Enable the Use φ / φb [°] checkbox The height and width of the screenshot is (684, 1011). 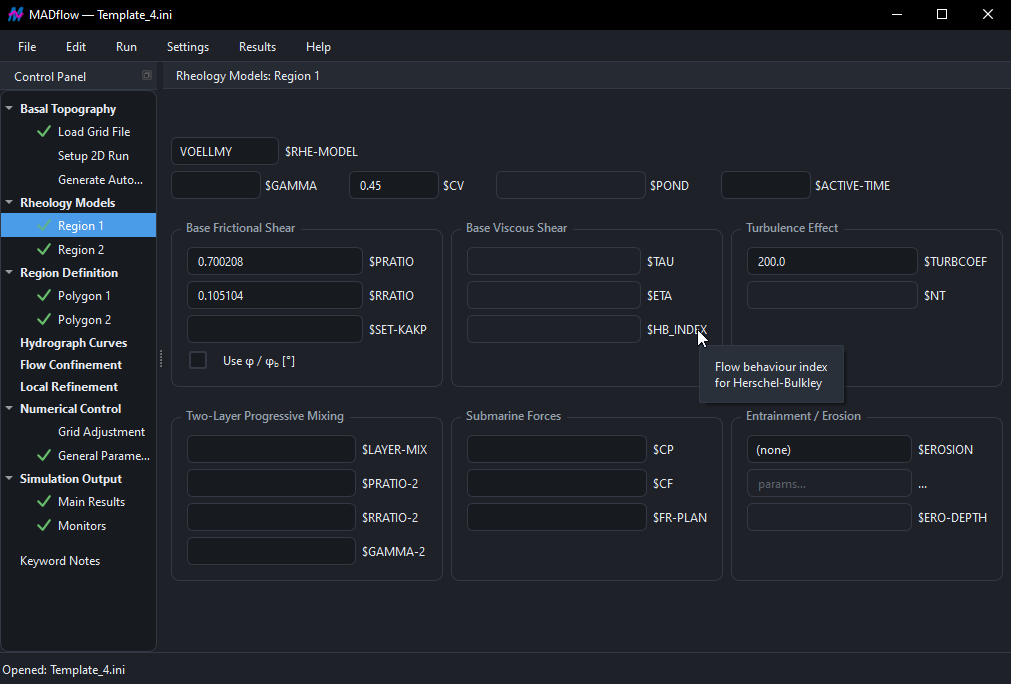198,360
